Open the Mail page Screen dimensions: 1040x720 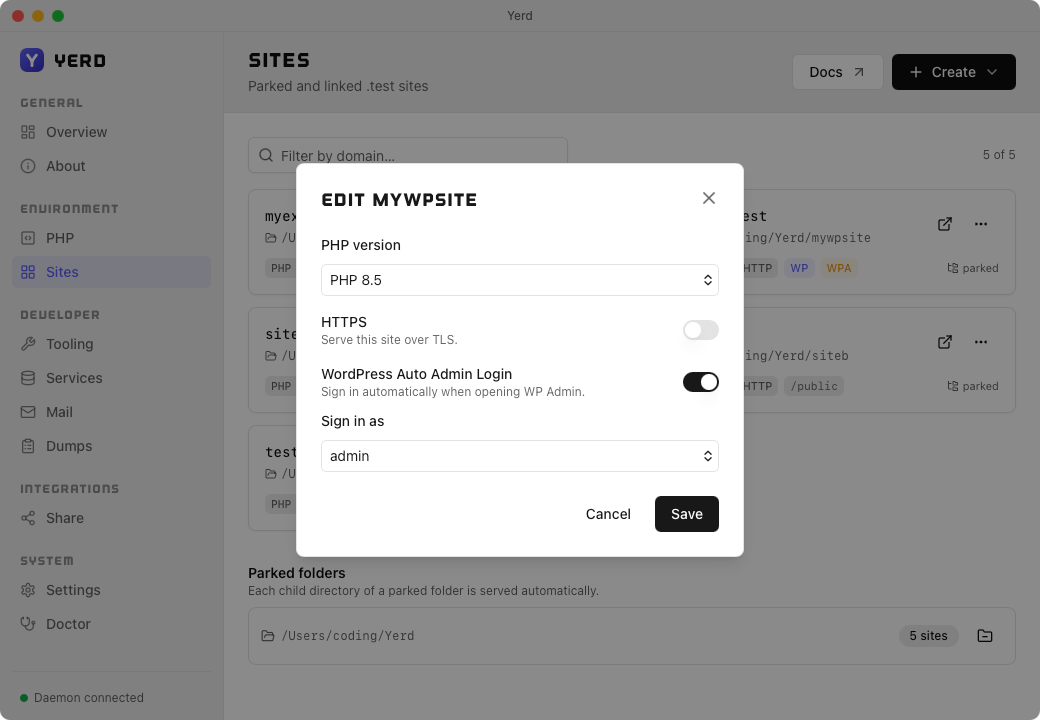pos(111,412)
